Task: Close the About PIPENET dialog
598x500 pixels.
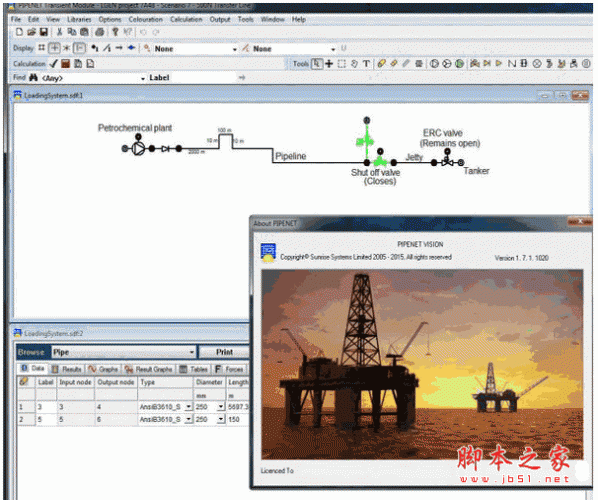Action: click(580, 221)
